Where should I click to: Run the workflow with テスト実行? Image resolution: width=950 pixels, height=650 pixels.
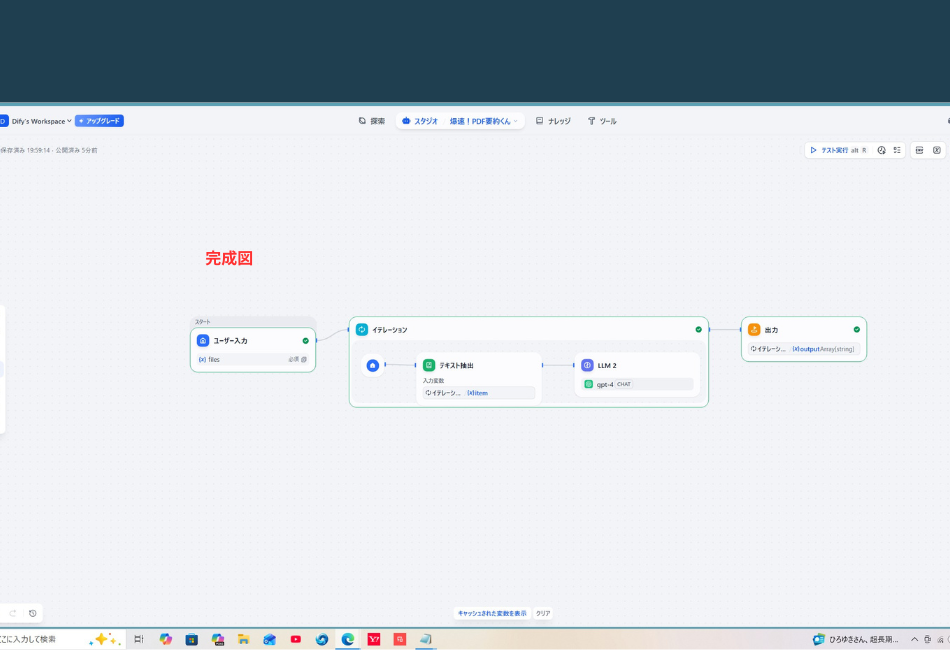pyautogui.click(x=835, y=150)
